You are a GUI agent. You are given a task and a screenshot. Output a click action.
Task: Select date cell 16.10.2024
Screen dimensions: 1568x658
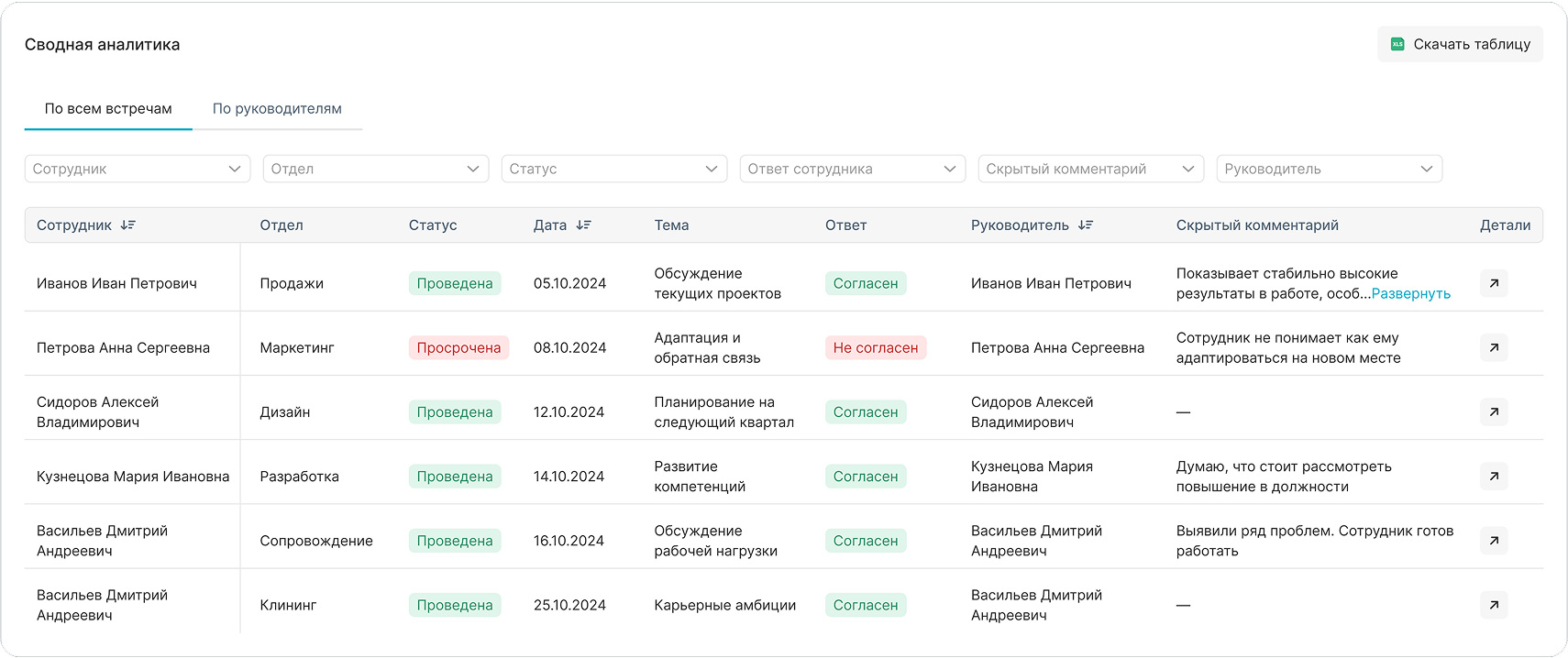[569, 541]
